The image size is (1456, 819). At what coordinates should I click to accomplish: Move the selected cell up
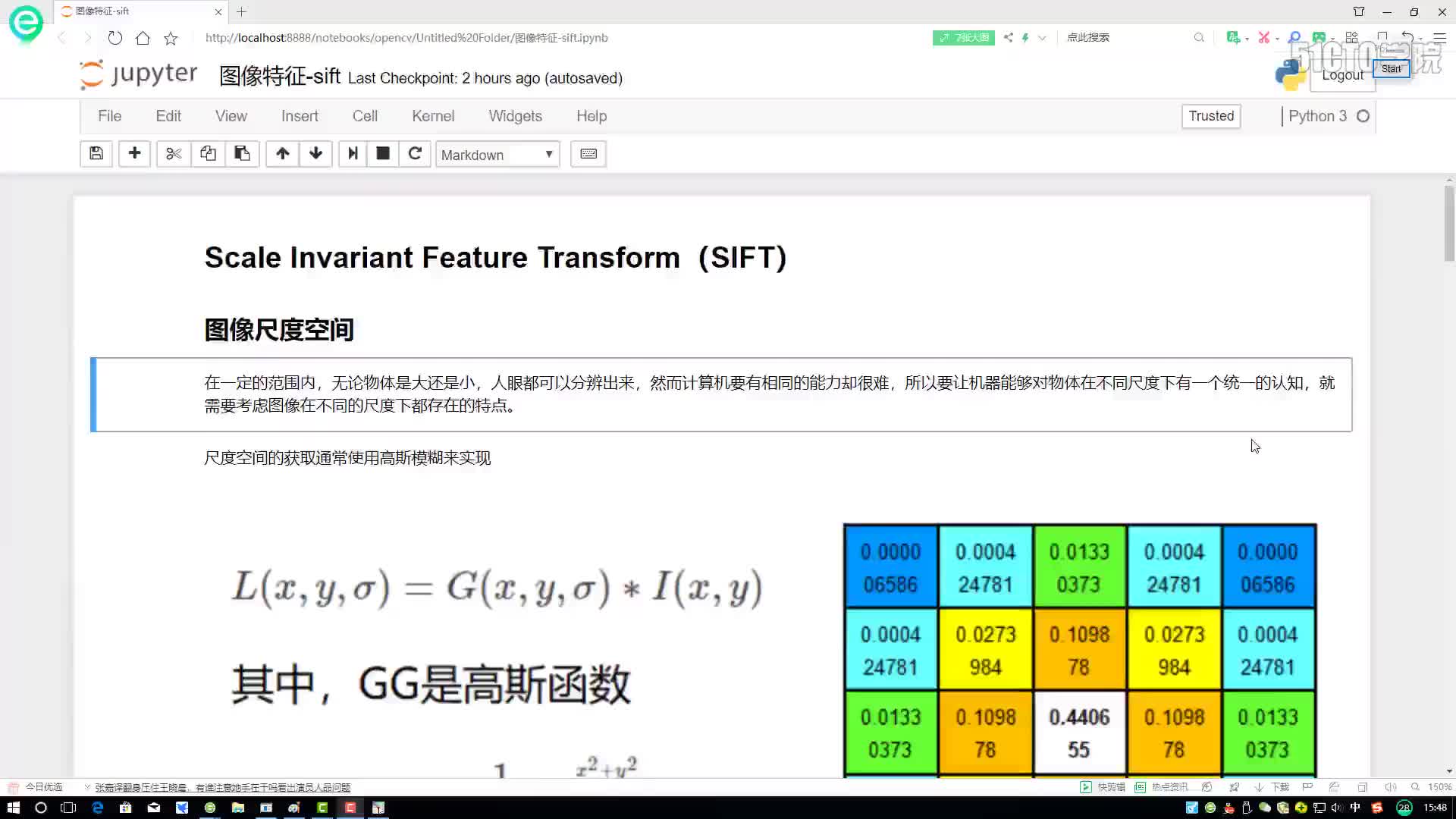282,154
